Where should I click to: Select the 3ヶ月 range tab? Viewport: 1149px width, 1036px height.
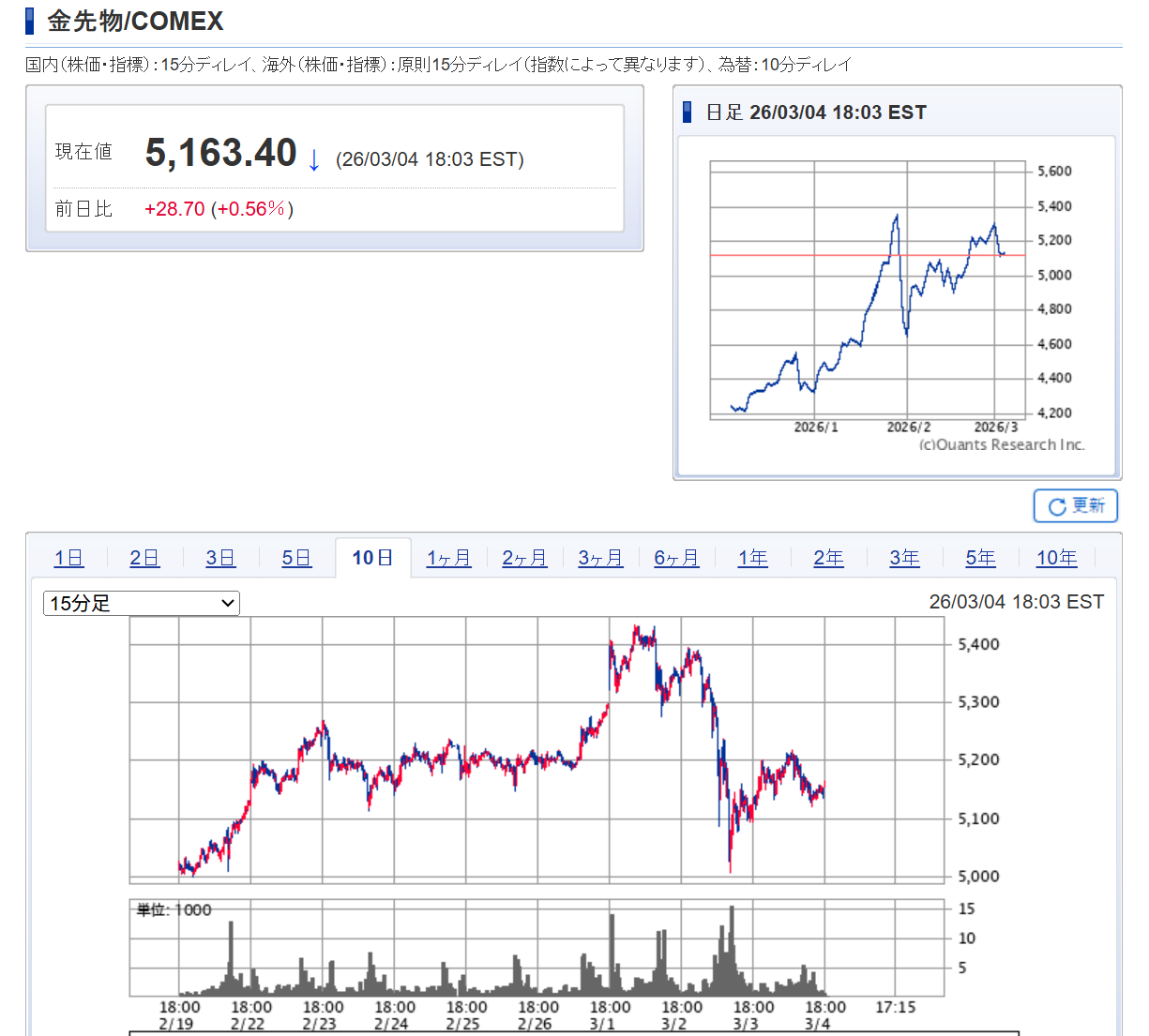(600, 559)
